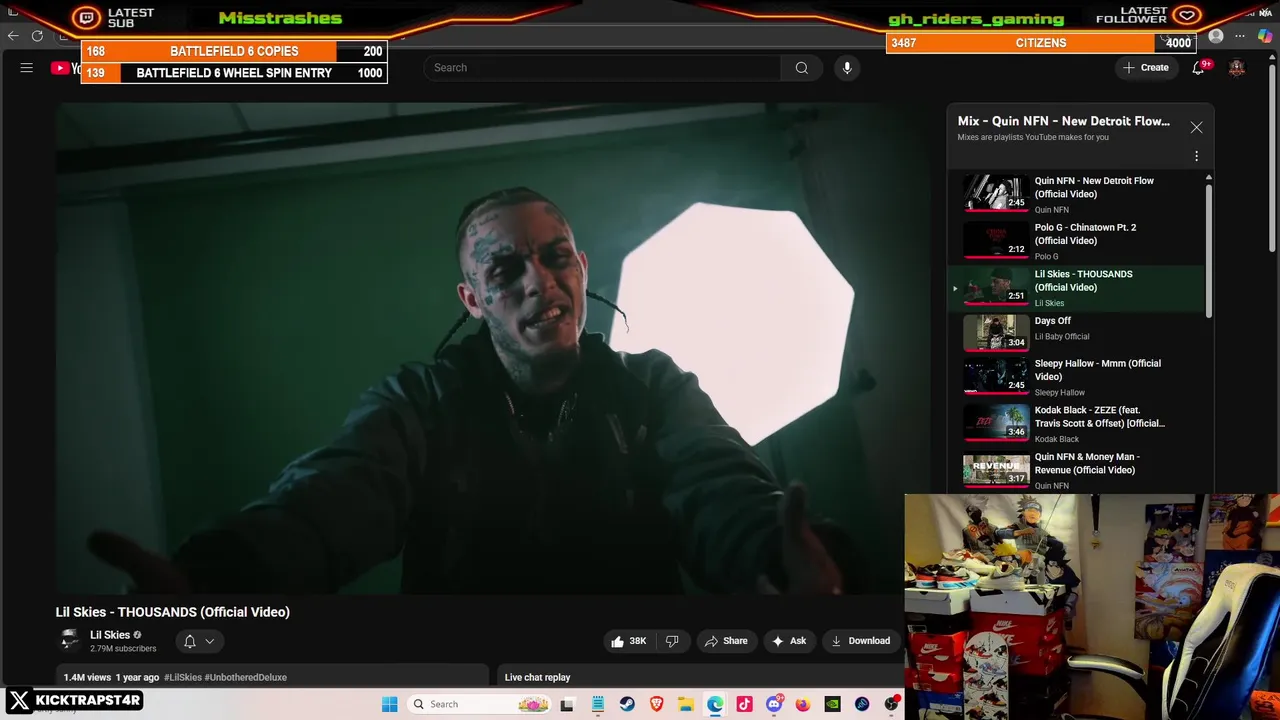Viewport: 1280px width, 720px height.
Task: Open Mix playlist three-dot options menu
Action: pyautogui.click(x=1196, y=156)
